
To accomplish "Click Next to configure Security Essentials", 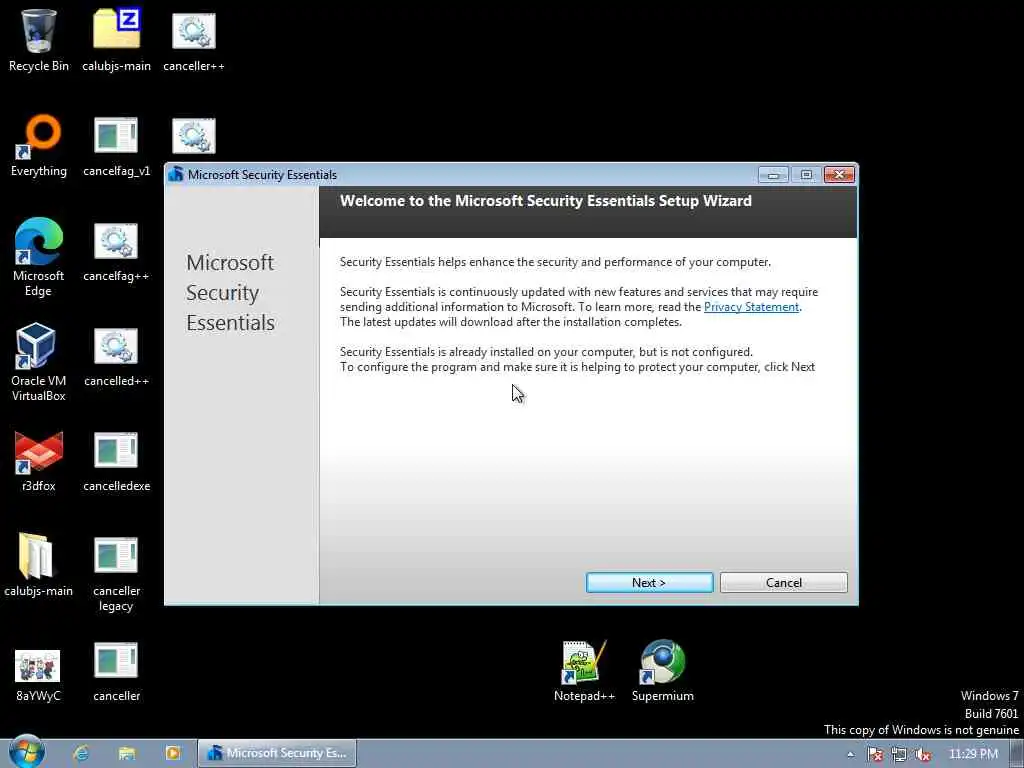I will coord(649,583).
